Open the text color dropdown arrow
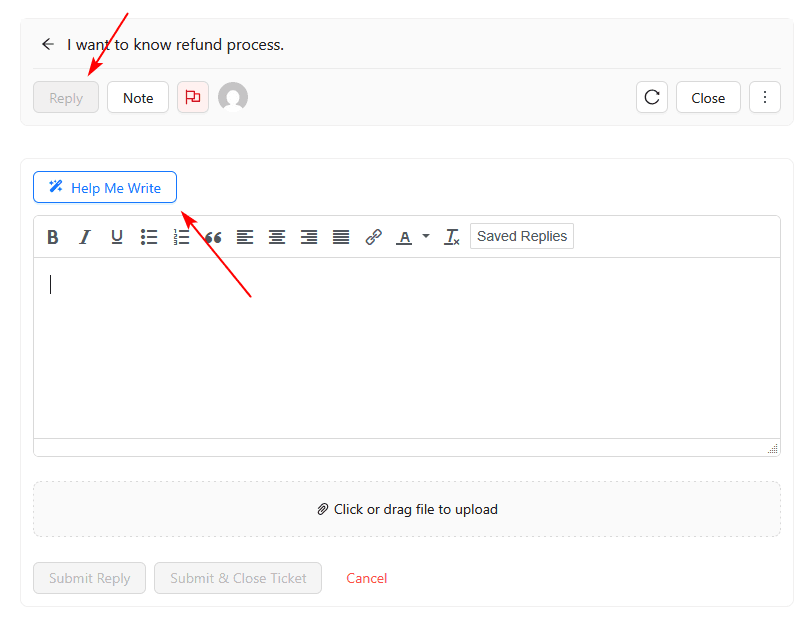805x624 pixels. tap(426, 237)
